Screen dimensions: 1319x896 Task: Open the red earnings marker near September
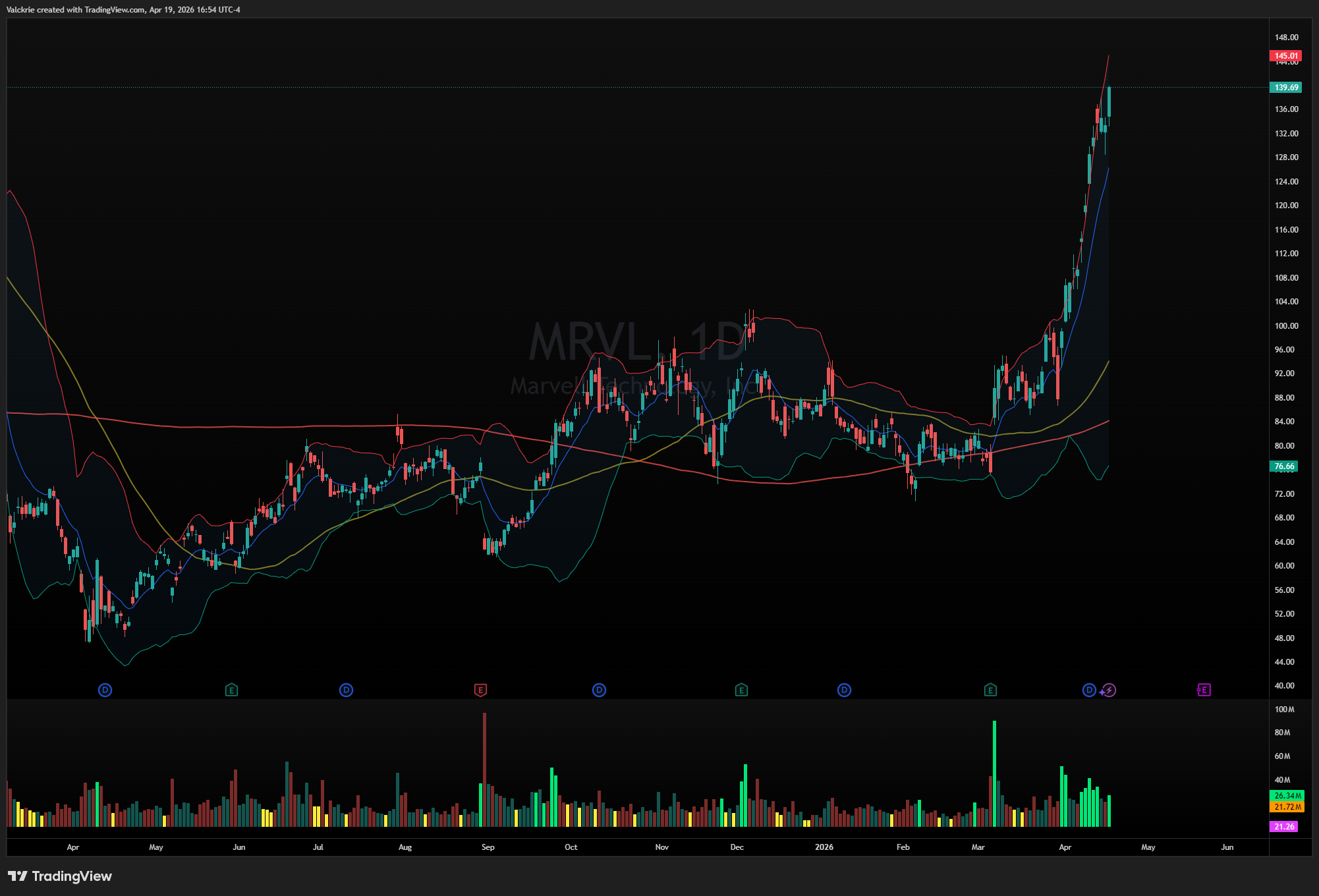click(480, 690)
